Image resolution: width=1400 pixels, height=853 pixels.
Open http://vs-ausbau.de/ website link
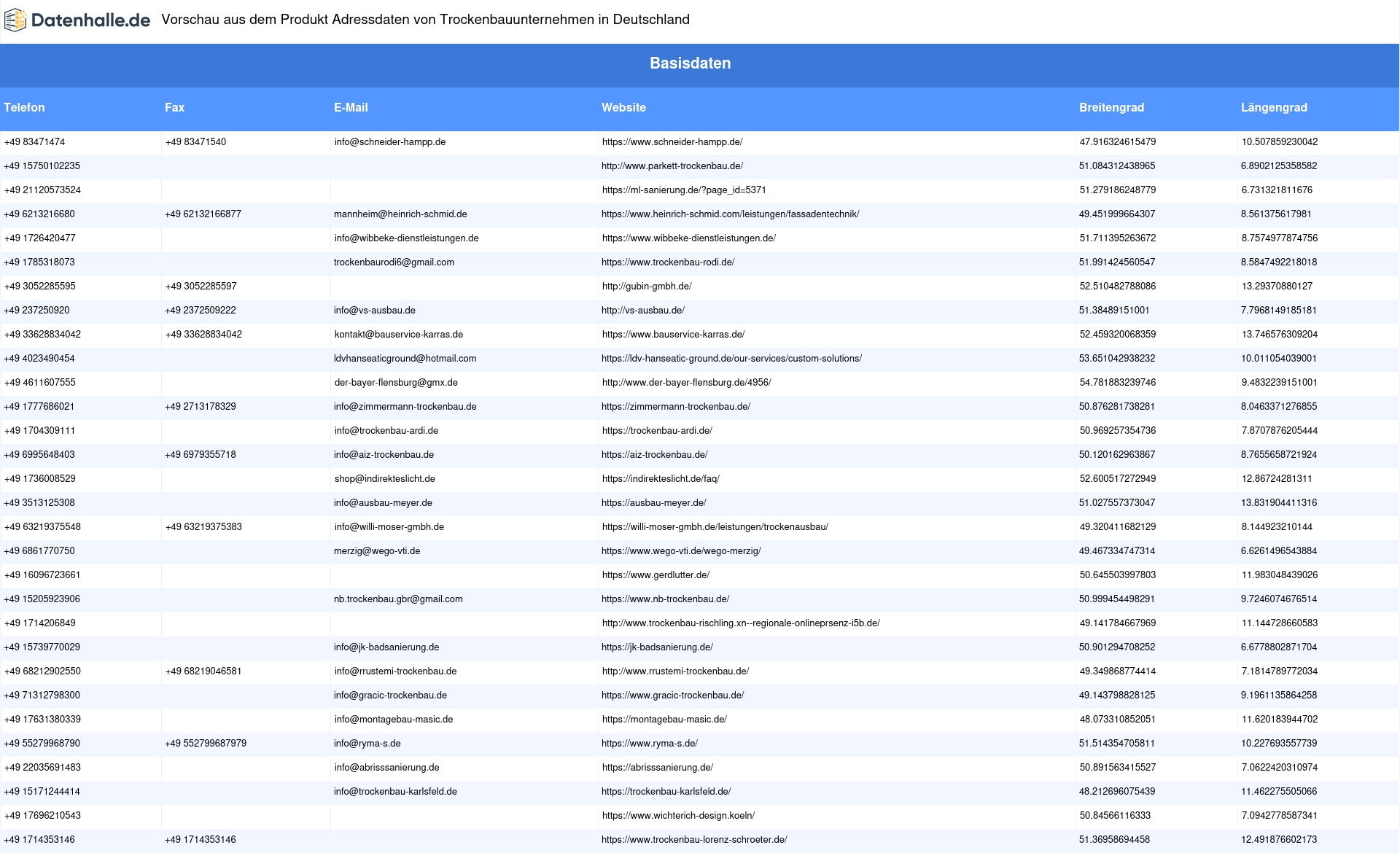643,311
